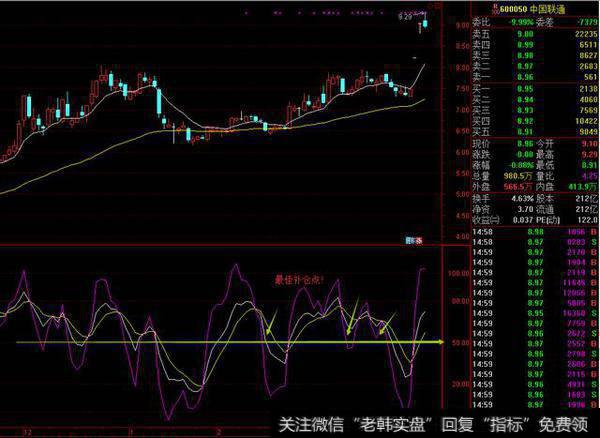Click the 100.00 level on the indicator axis
The image size is (600, 438).
point(458,274)
